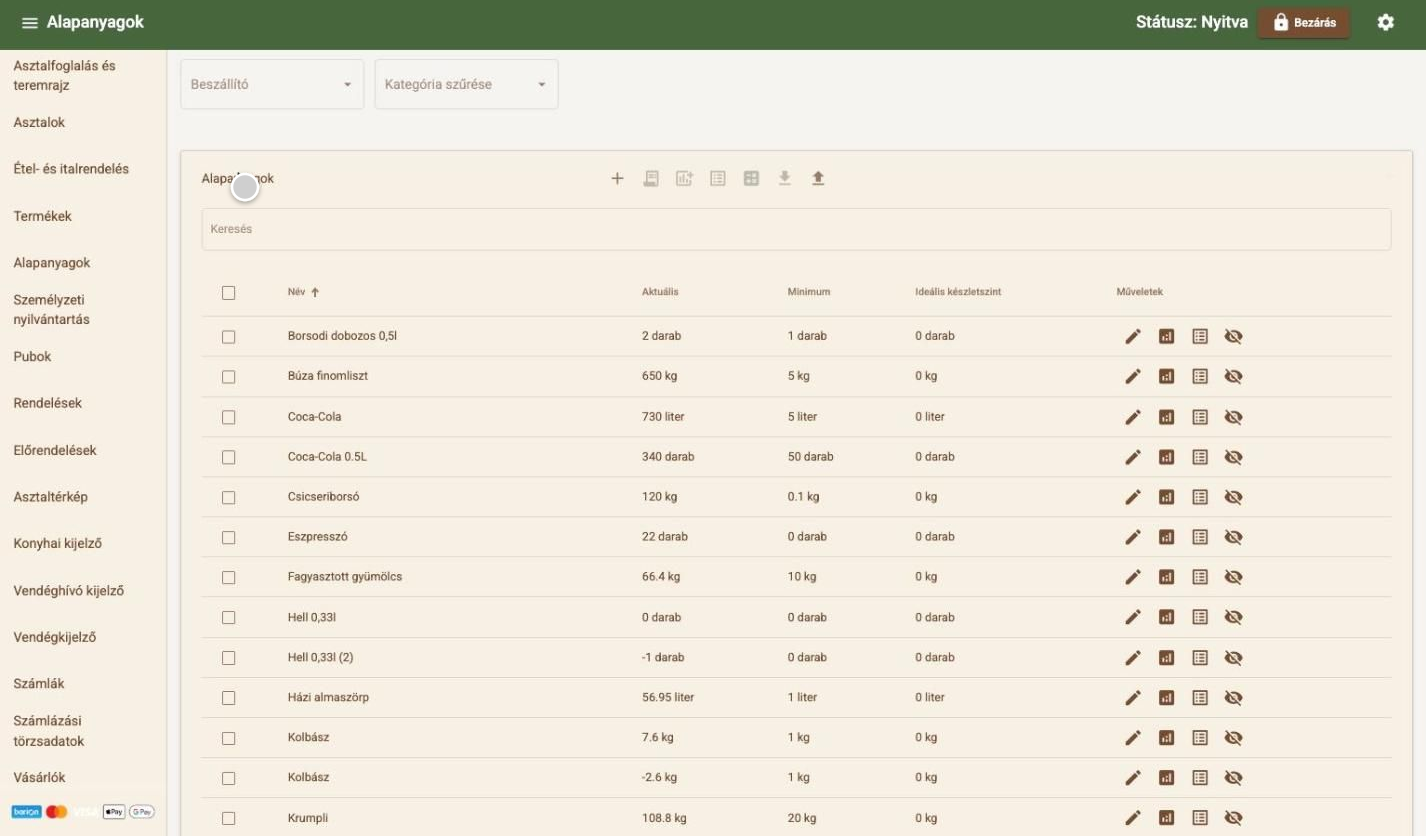
Task: Check the box for Borsodi dobozos 0,5l
Action: pos(229,337)
